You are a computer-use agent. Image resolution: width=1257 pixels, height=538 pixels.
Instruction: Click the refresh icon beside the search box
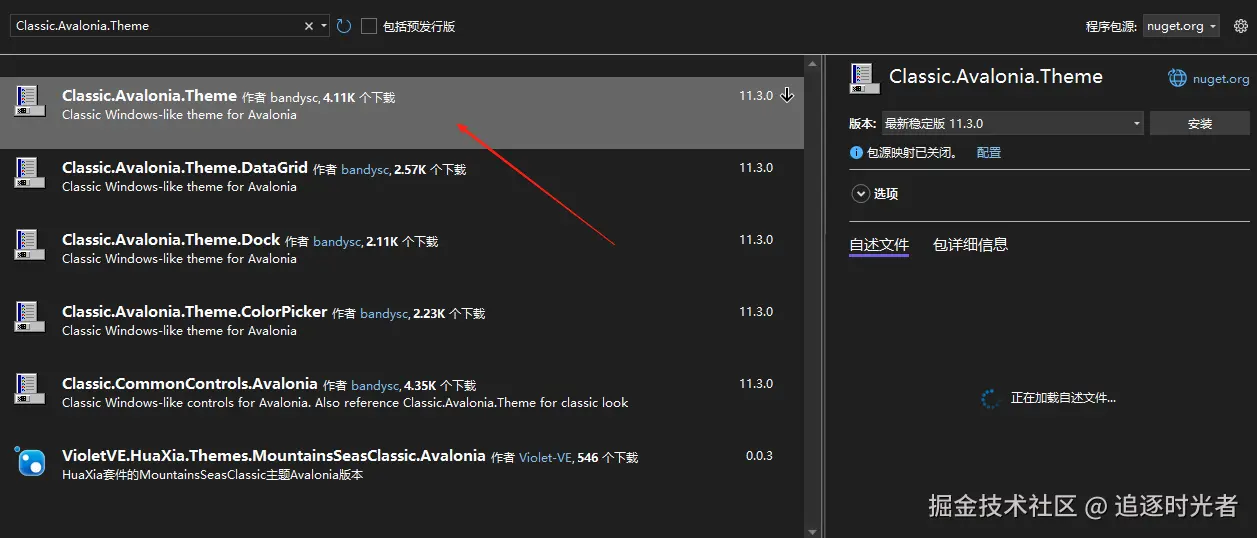(x=344, y=26)
